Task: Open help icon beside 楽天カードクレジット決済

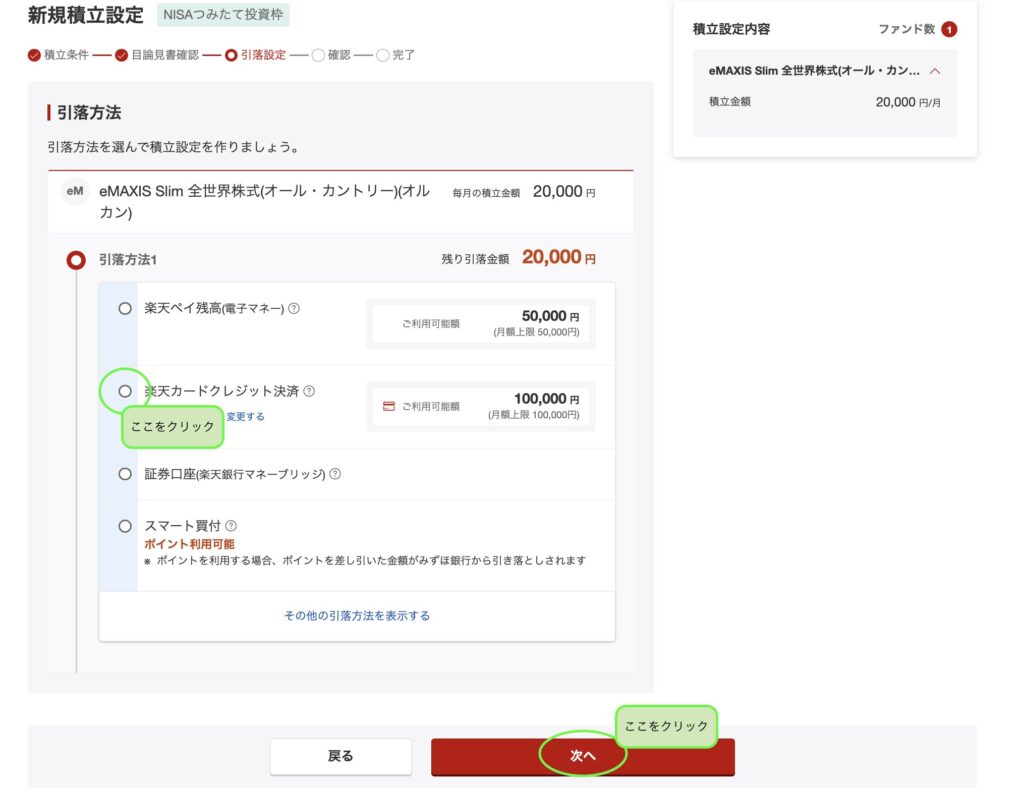Action: pos(309,391)
